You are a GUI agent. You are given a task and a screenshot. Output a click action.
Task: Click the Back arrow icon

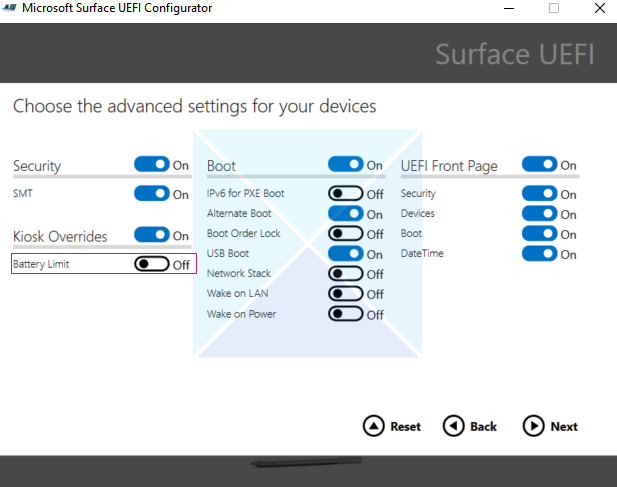click(x=453, y=426)
